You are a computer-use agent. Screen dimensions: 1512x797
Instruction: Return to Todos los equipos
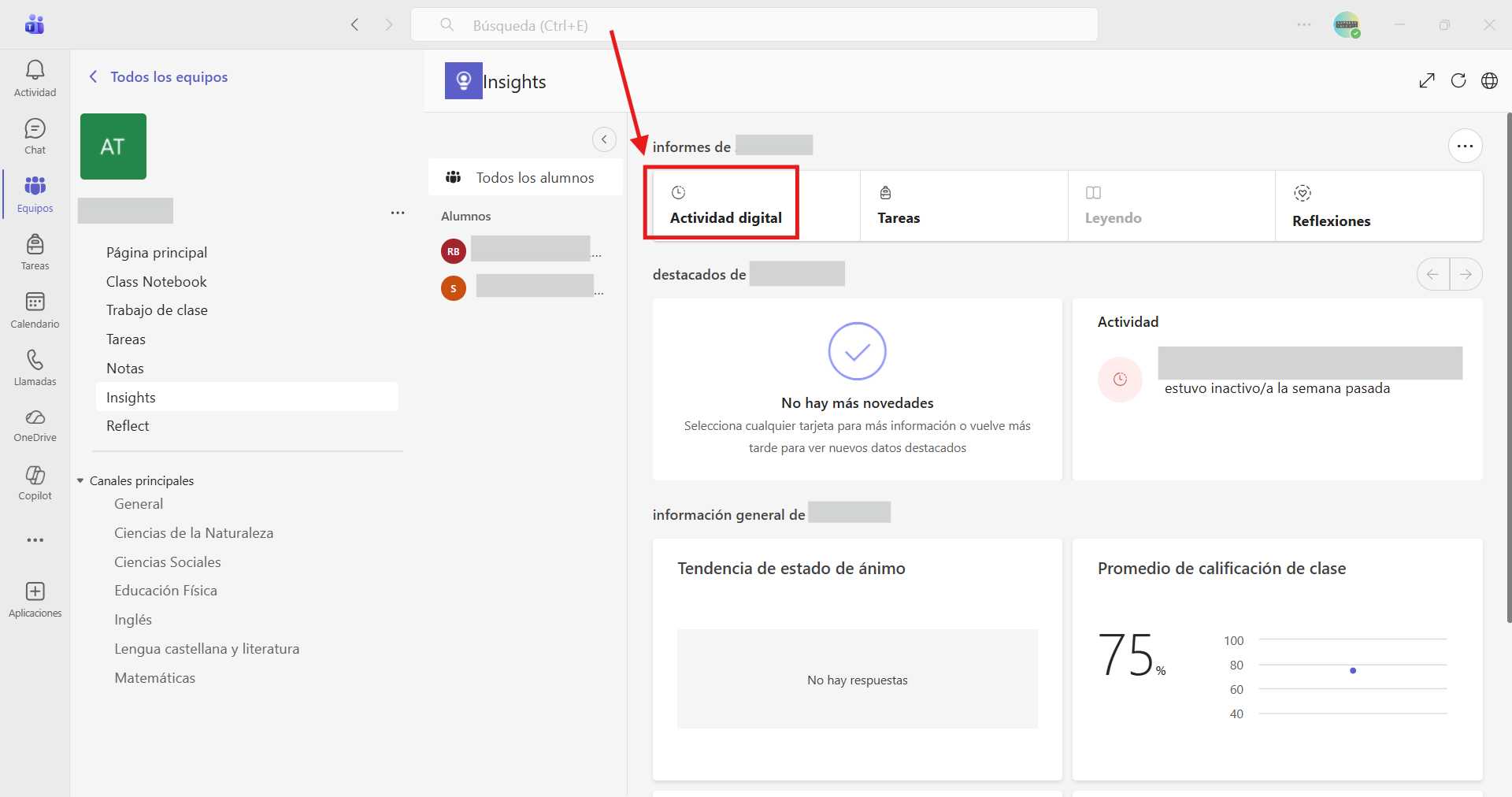[x=158, y=76]
